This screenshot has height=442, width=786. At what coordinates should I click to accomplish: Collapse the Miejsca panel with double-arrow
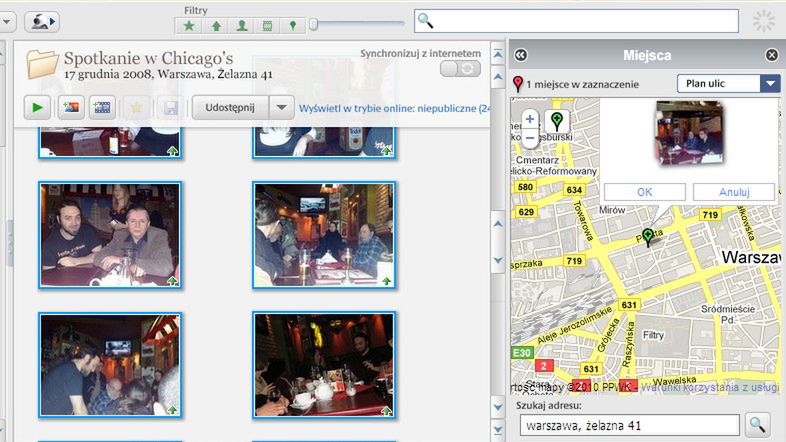point(520,55)
